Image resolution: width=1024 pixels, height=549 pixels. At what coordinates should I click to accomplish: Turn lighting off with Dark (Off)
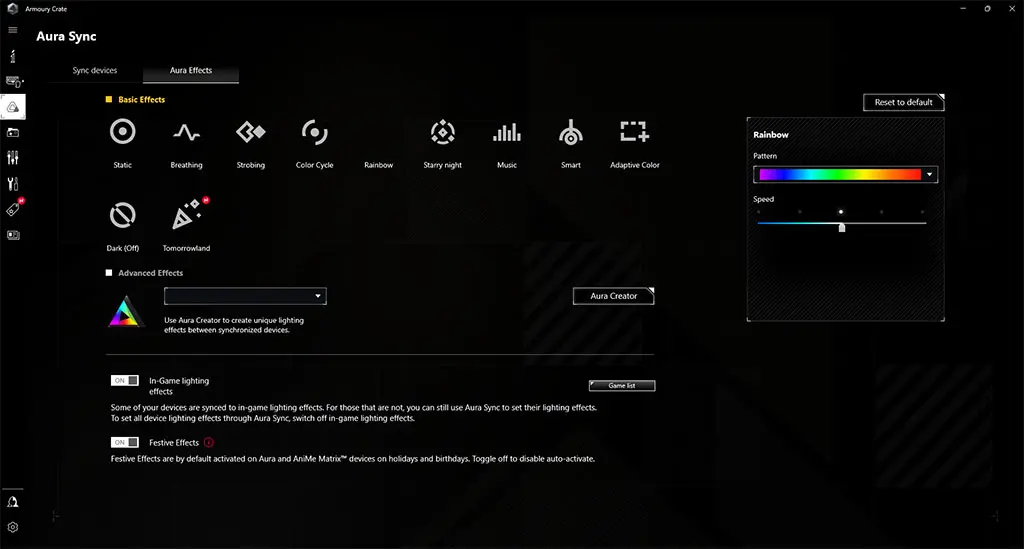point(123,215)
